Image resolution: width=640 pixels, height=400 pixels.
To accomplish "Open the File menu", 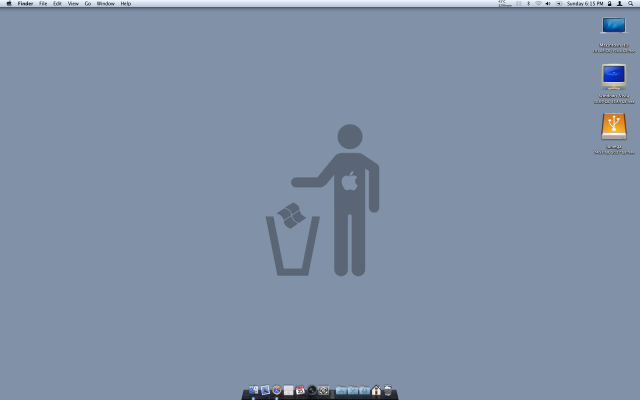I will (43, 3).
